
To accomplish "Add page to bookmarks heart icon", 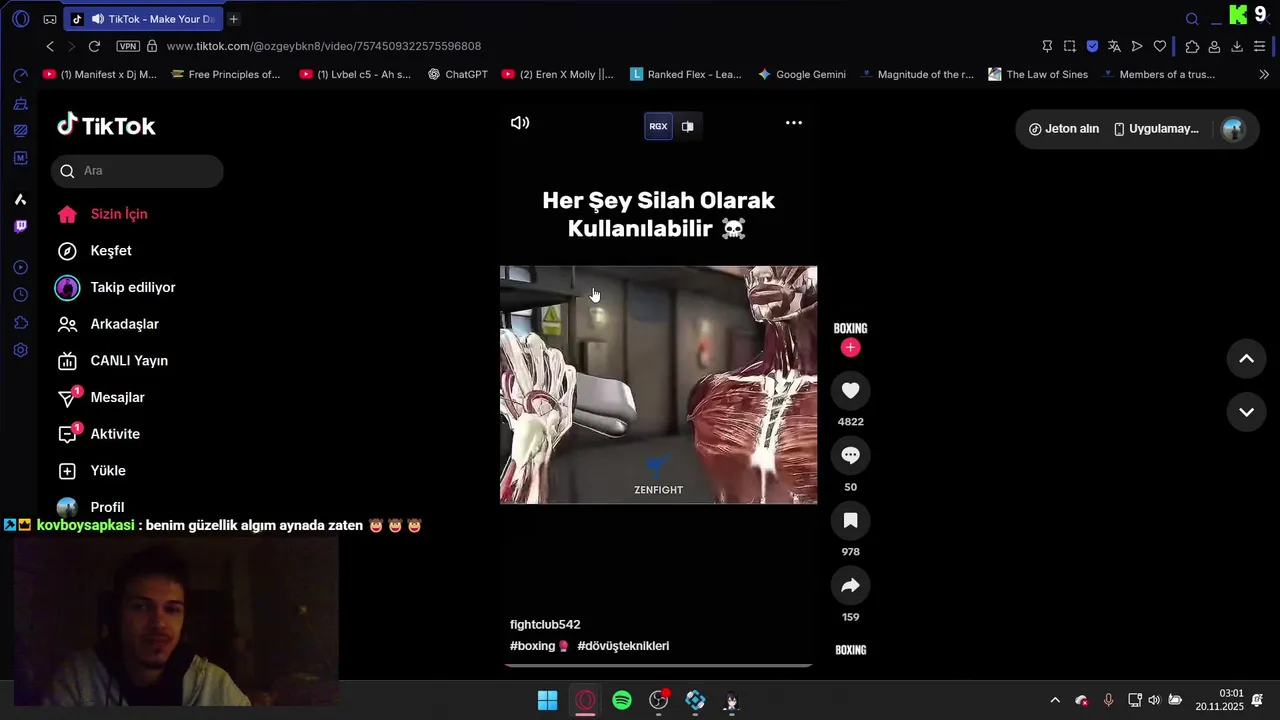I will coord(1160,46).
